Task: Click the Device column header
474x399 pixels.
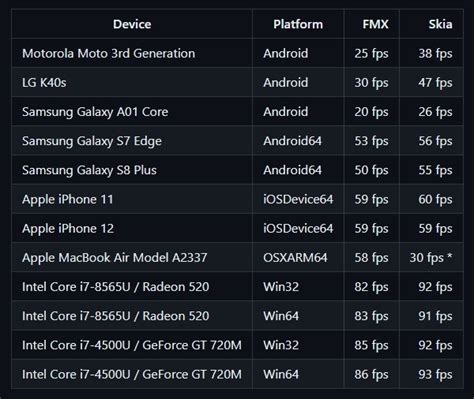Action: click(x=132, y=24)
